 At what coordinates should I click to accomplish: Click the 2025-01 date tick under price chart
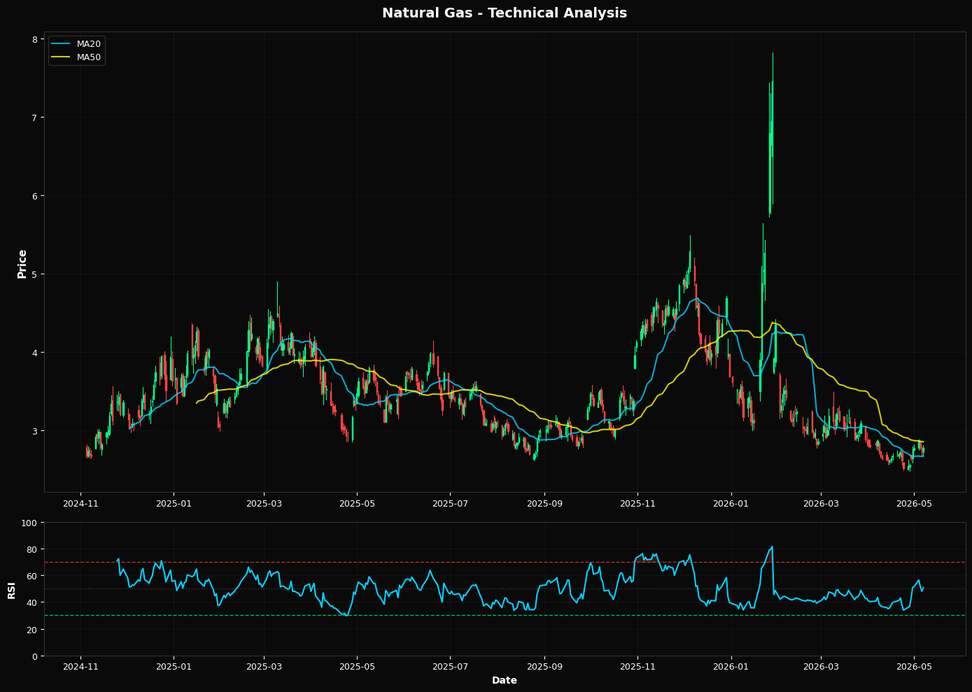click(x=174, y=503)
